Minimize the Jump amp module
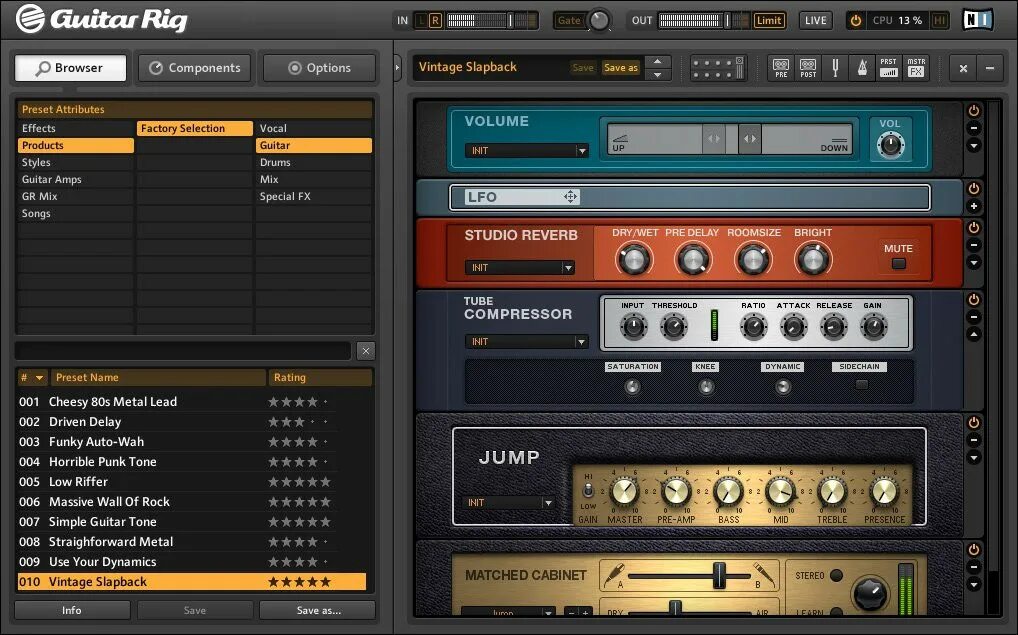1018x635 pixels. [x=973, y=440]
